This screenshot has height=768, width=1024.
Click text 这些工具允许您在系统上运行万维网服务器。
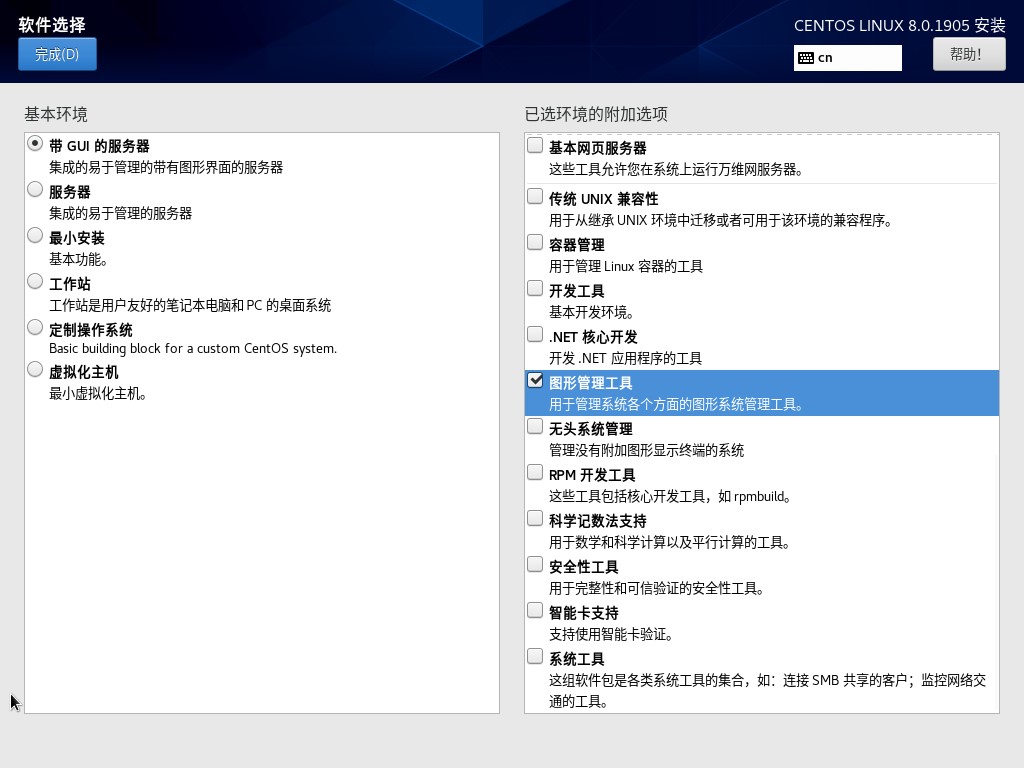tap(676, 170)
